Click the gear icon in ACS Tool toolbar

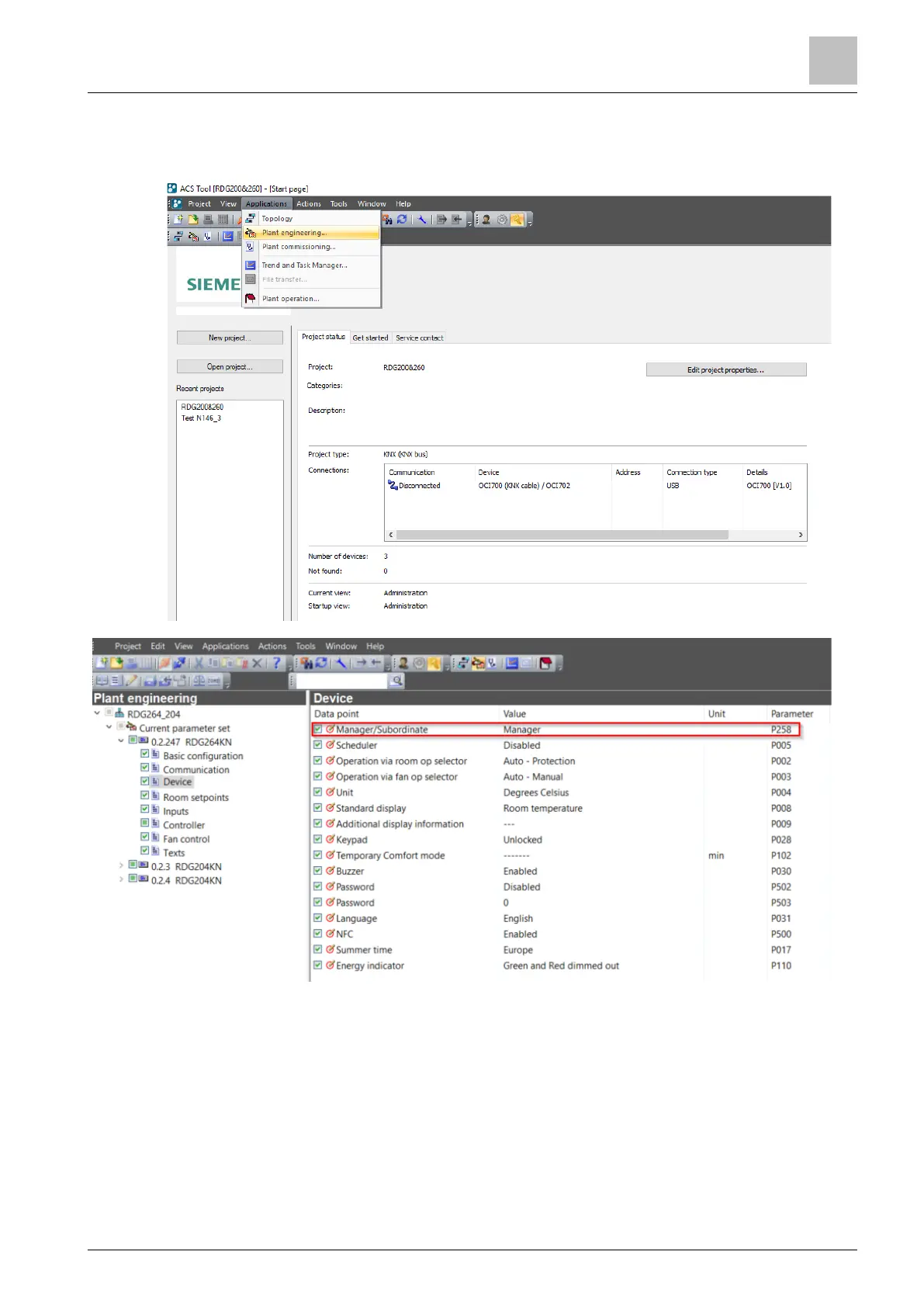(x=502, y=220)
